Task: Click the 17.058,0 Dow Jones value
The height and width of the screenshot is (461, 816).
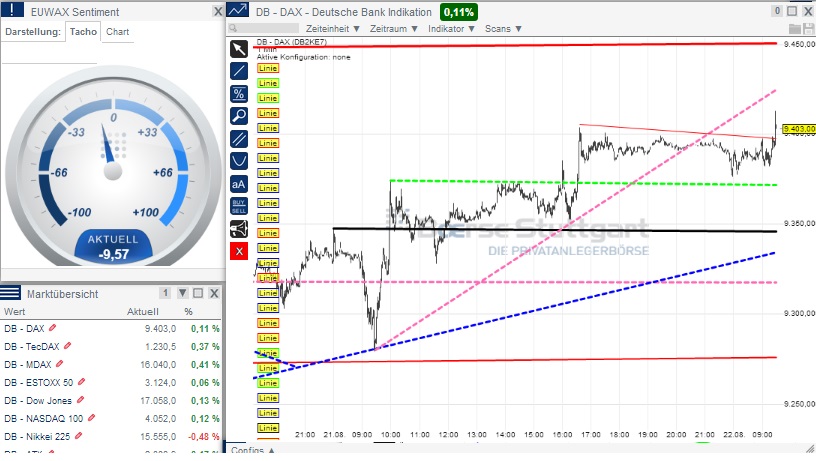Action: click(158, 401)
